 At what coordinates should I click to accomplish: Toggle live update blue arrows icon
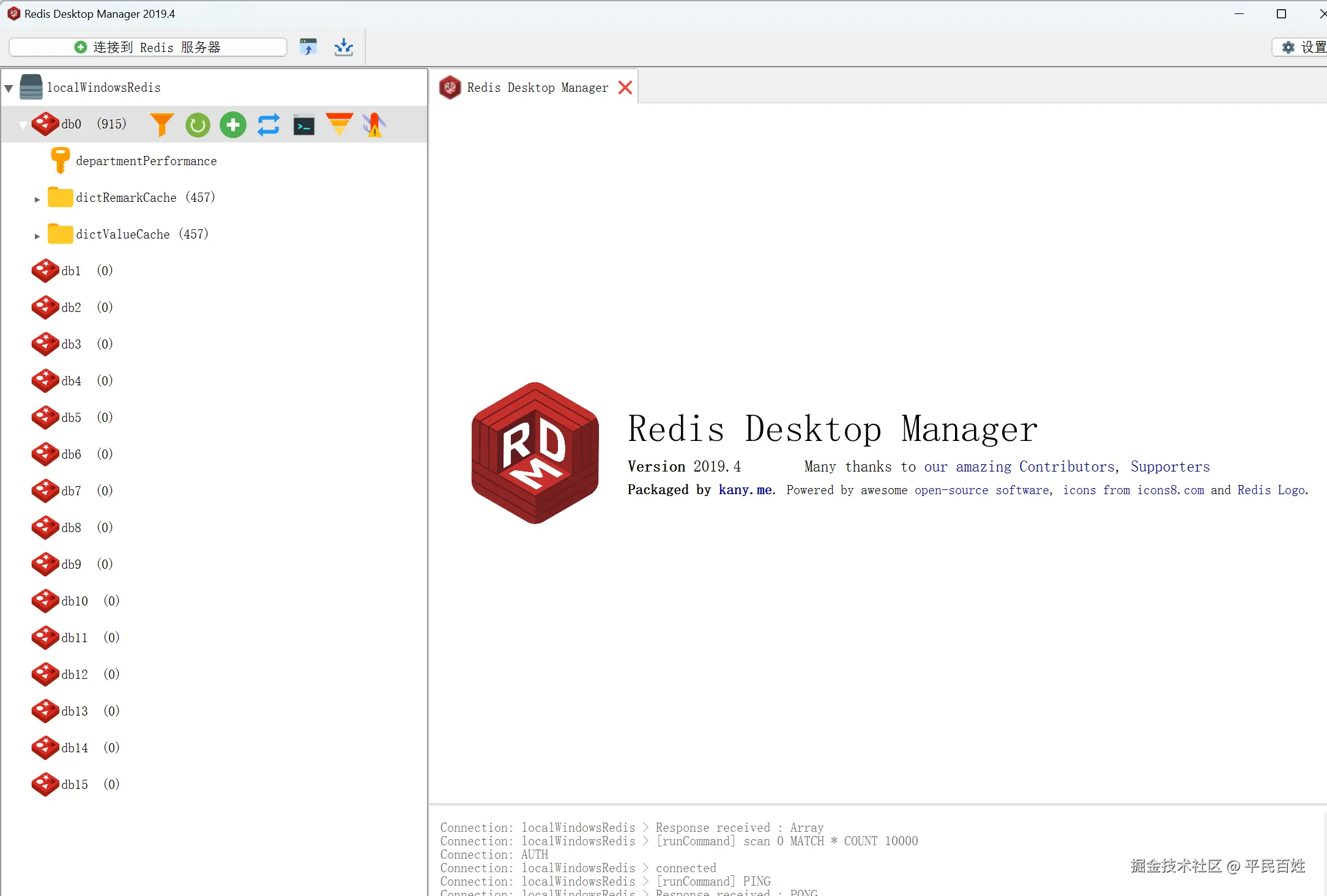[269, 125]
